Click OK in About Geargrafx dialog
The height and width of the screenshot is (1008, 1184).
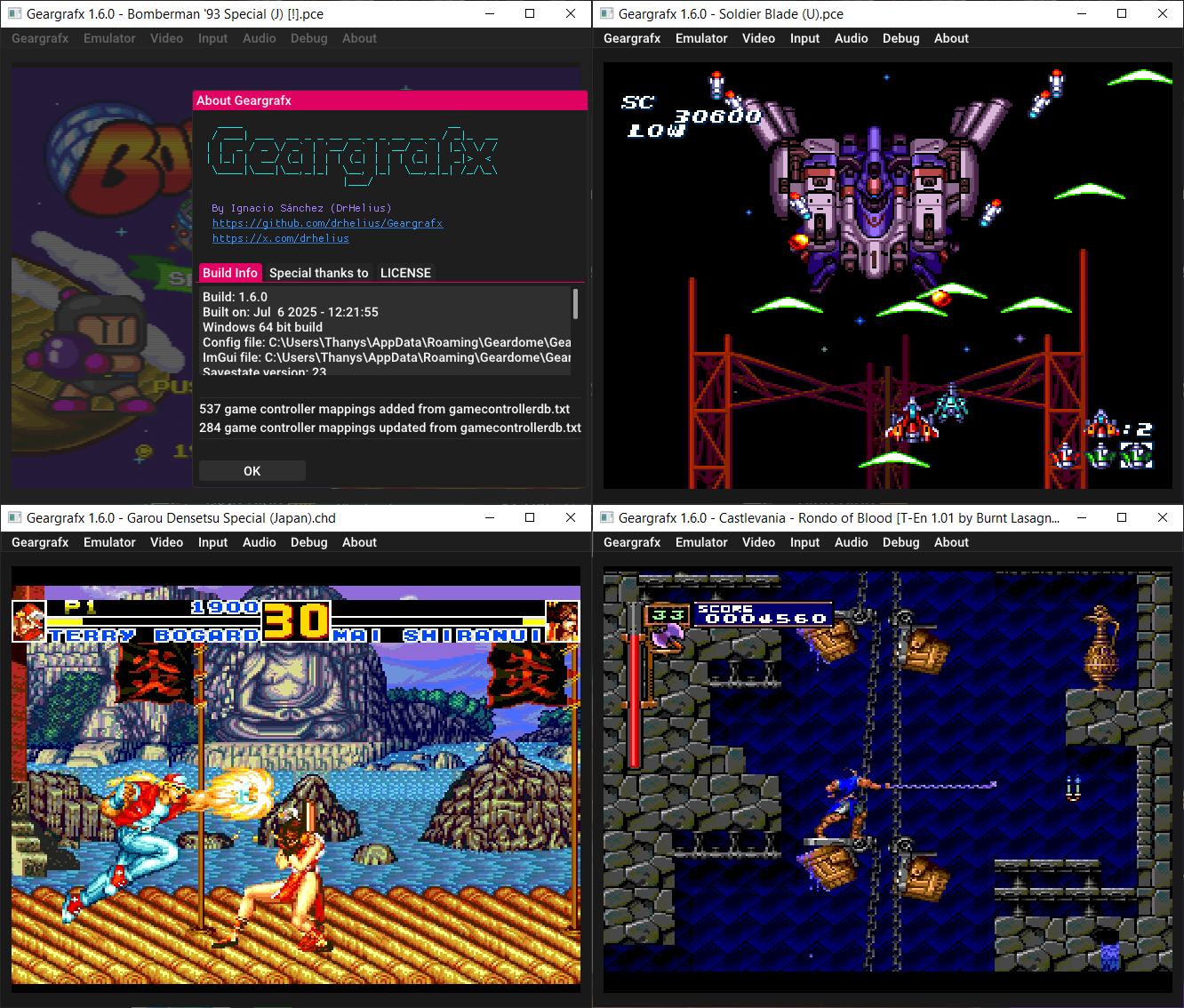click(252, 471)
